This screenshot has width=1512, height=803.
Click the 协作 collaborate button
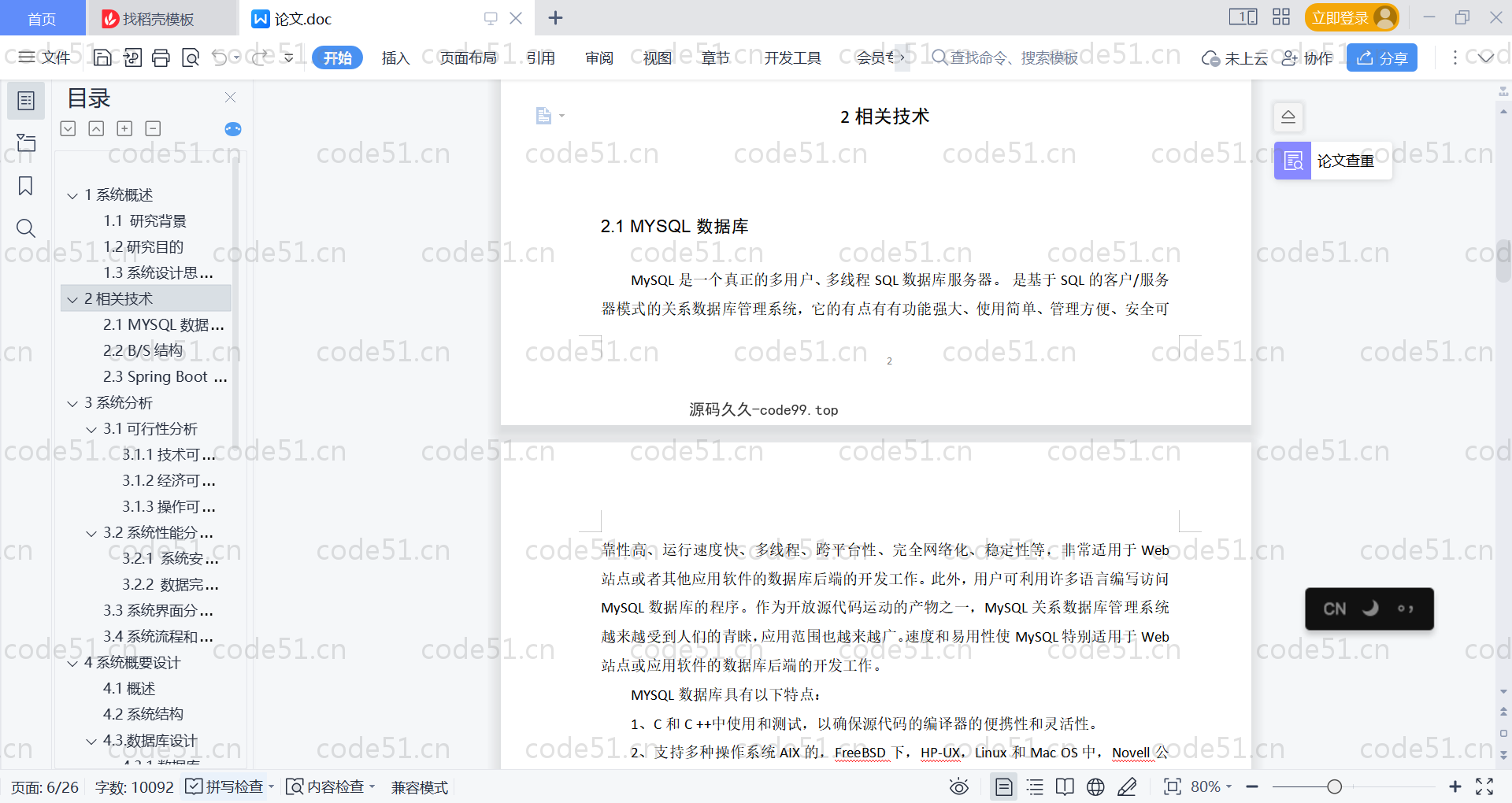pyautogui.click(x=1307, y=57)
